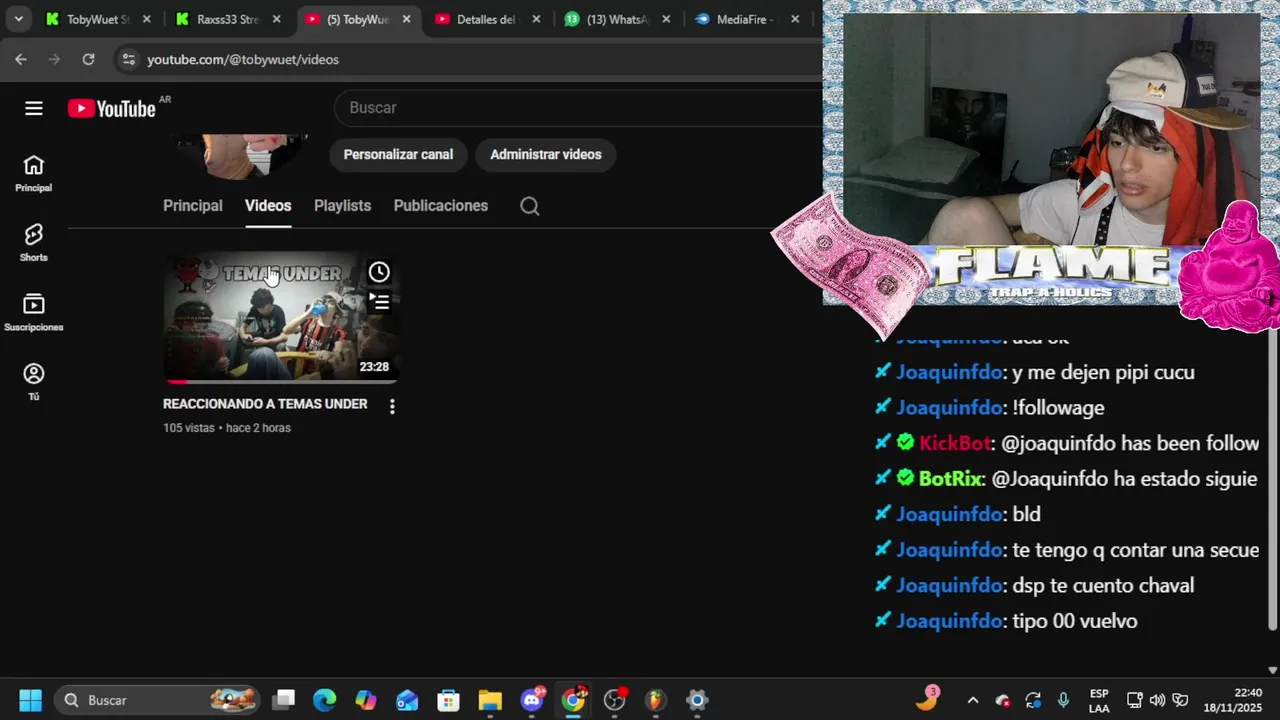
Task: Click browser back arrow
Action: [x=21, y=59]
